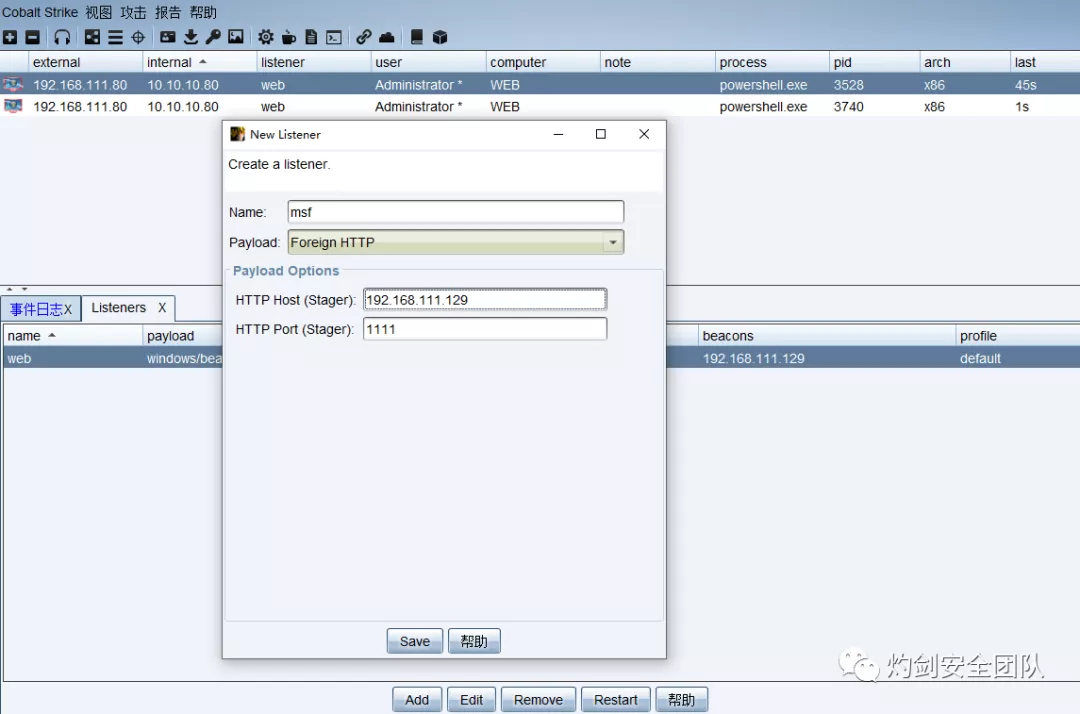The image size is (1080, 714).
Task: Close the New Listener dialog
Action: pos(644,134)
